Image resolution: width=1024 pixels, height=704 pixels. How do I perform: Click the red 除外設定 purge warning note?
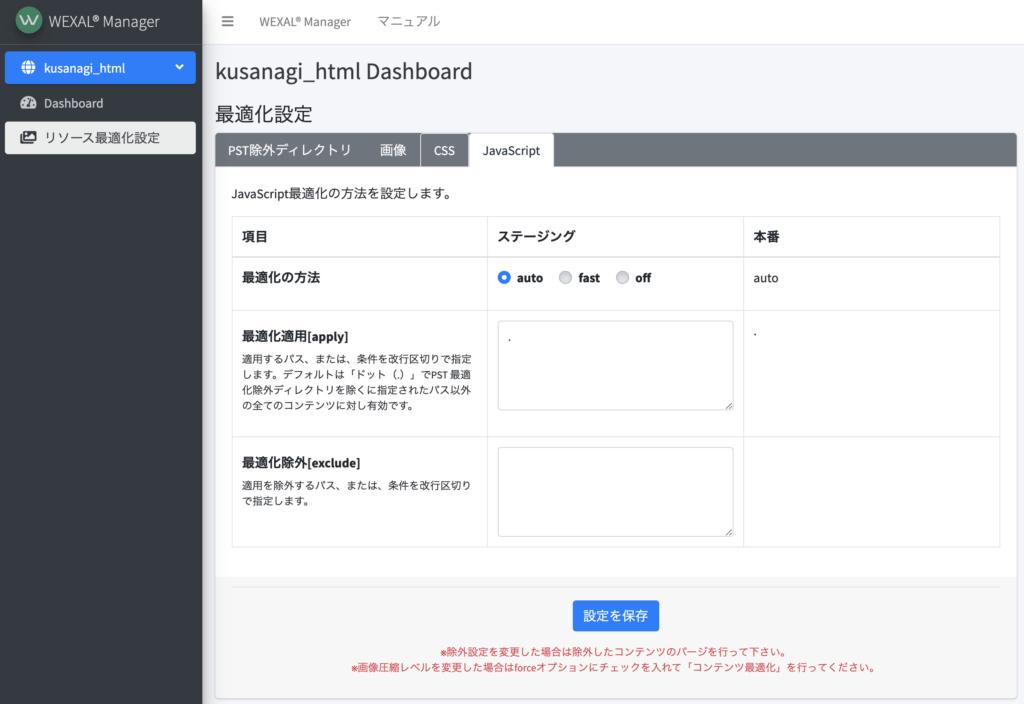pyautogui.click(x=615, y=652)
